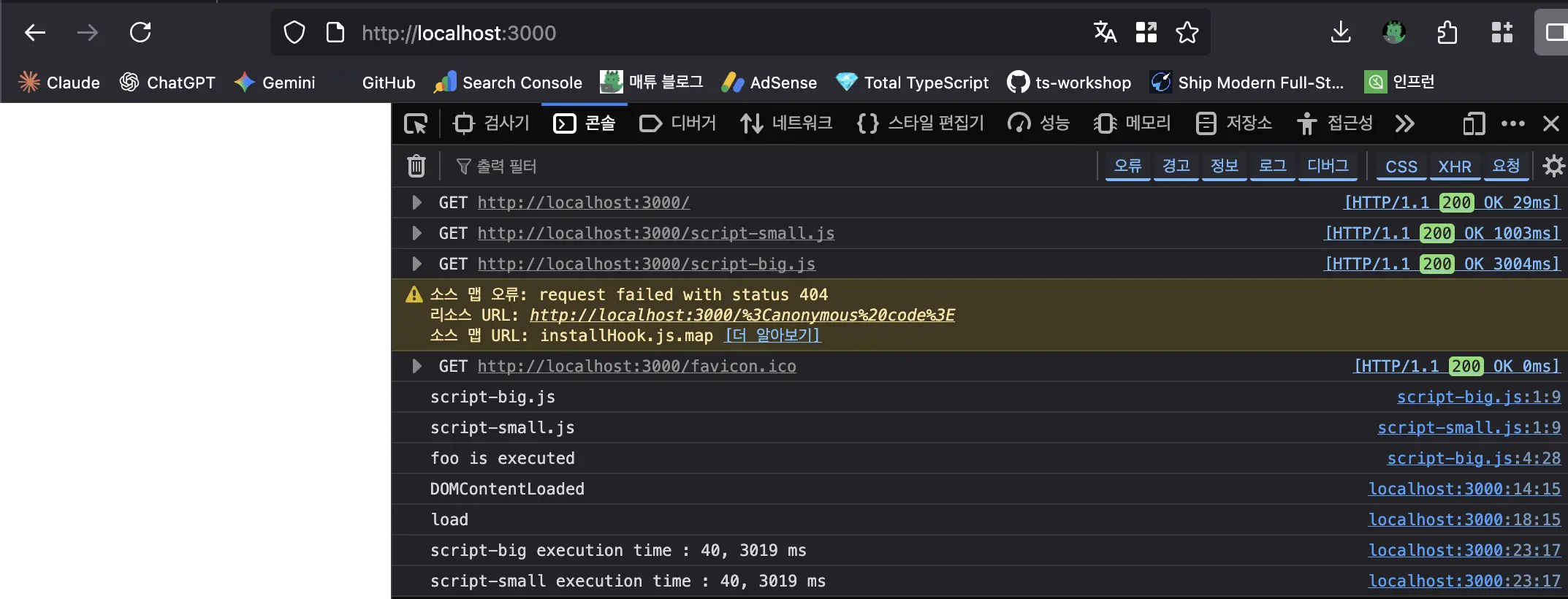The height and width of the screenshot is (599, 1568).
Task: Activate the element picker tool
Action: pyautogui.click(x=416, y=124)
